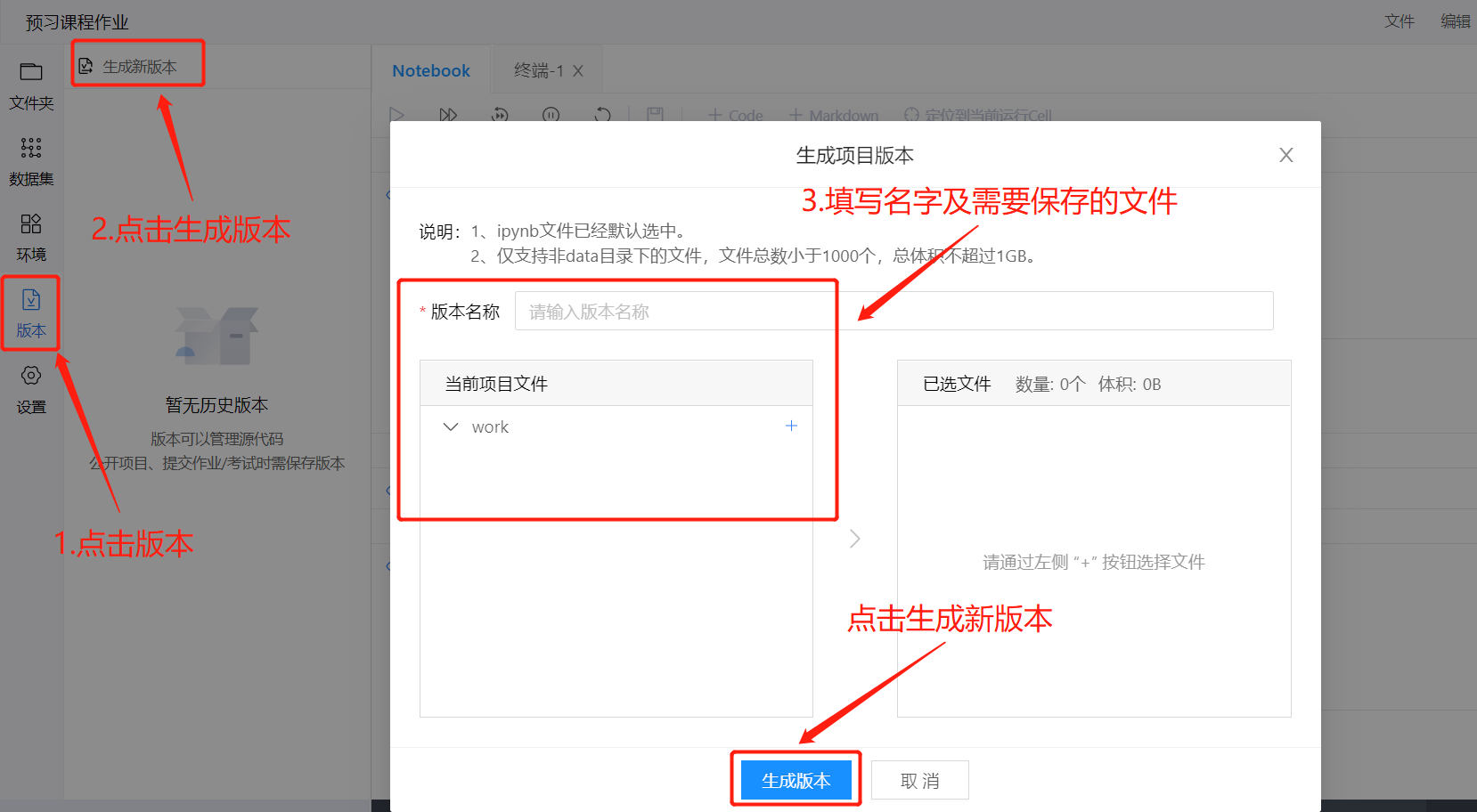The image size is (1477, 812).
Task: Open the 文件夹 panel in the sidebar
Action: 31,85
